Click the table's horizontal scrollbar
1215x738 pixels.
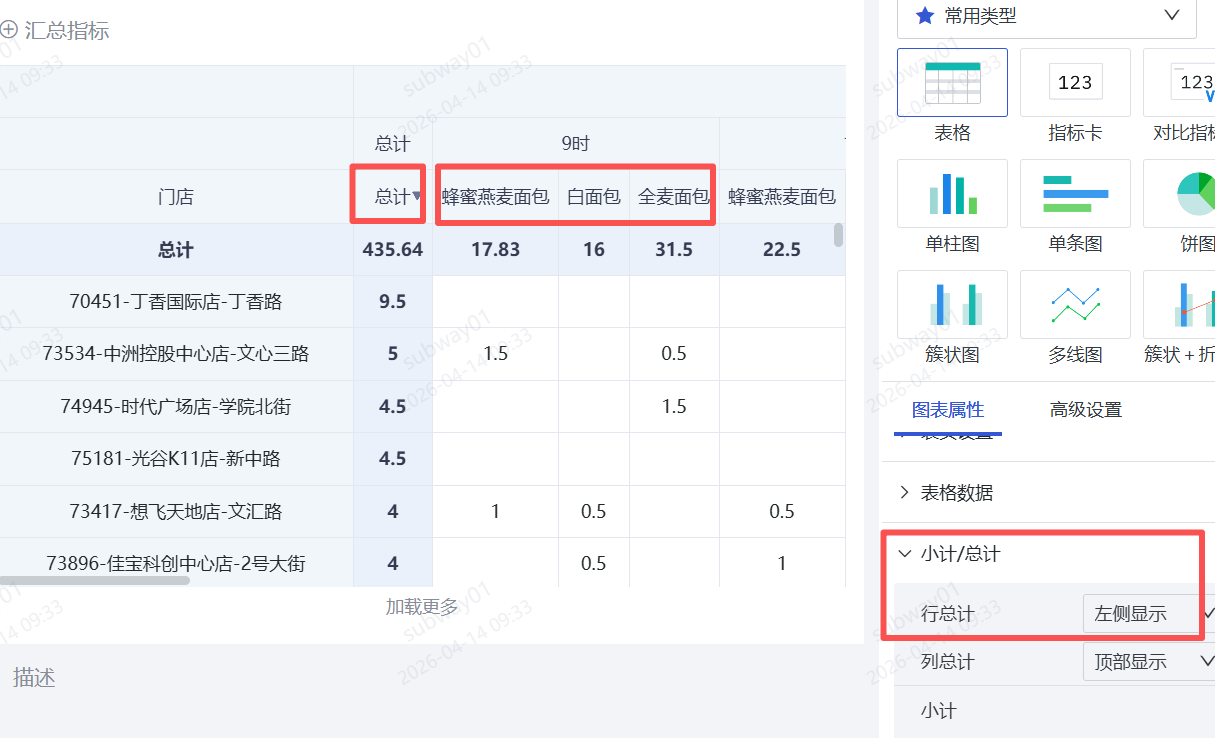[x=95, y=580]
